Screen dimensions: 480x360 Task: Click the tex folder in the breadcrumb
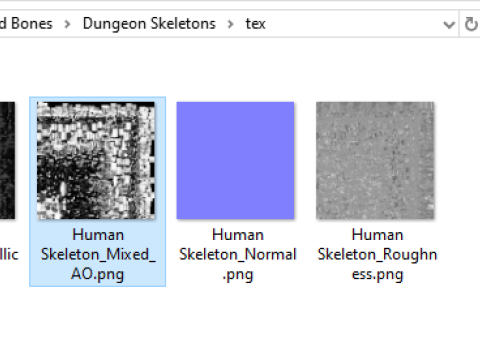click(x=255, y=24)
